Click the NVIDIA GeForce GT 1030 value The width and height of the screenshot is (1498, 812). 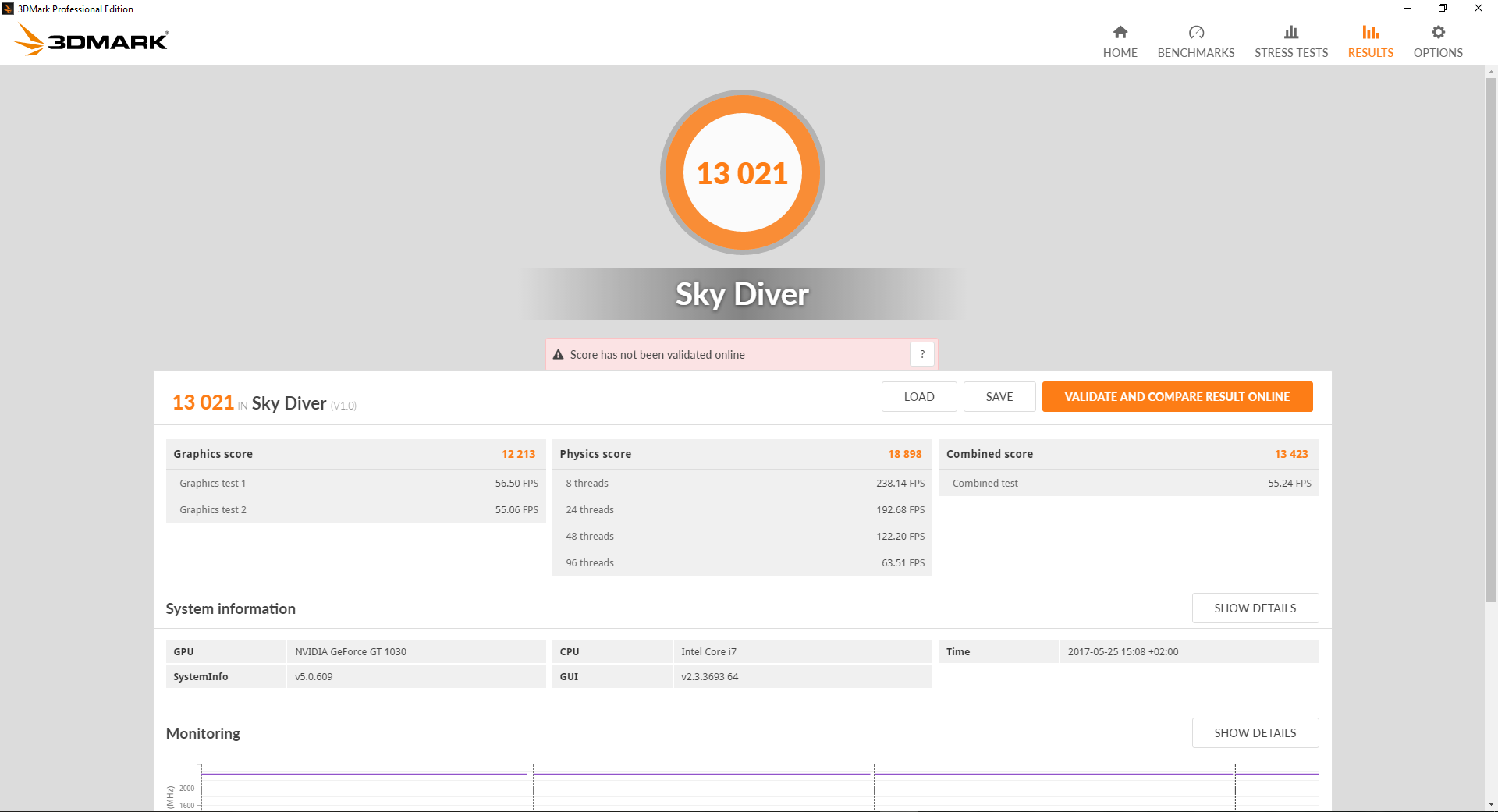coord(350,652)
